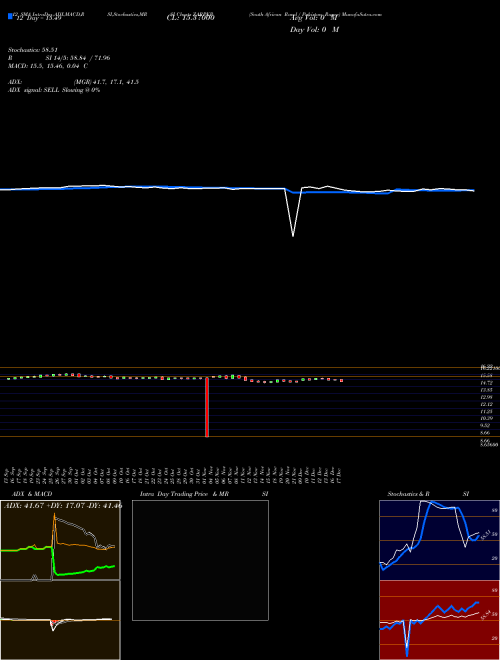Click the 'Intra Day Trading Price & MR' title
The height and width of the screenshot is (660, 500).
click(184, 494)
